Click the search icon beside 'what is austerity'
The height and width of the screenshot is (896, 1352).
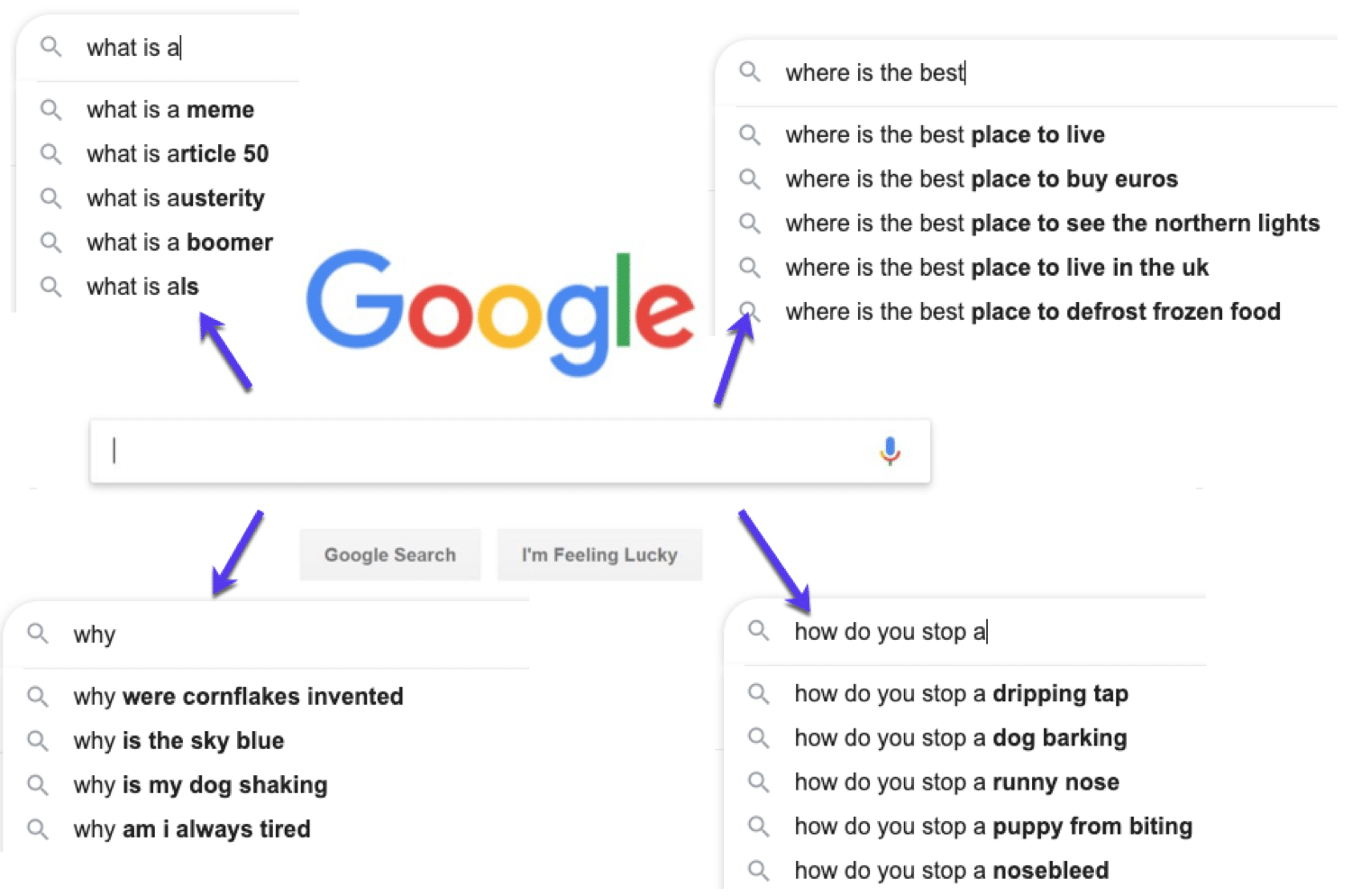50,197
